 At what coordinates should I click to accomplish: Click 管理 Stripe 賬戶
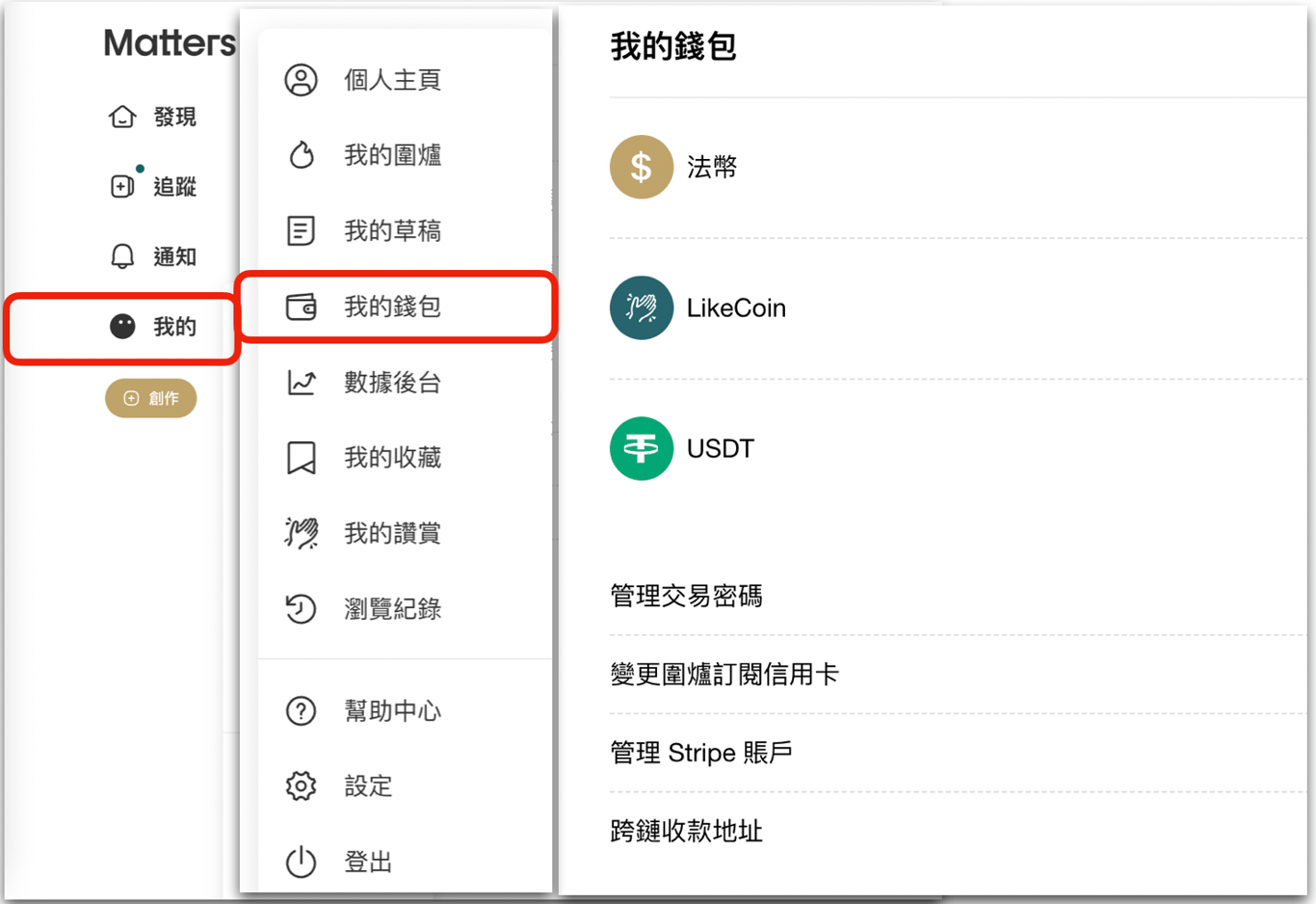point(701,753)
